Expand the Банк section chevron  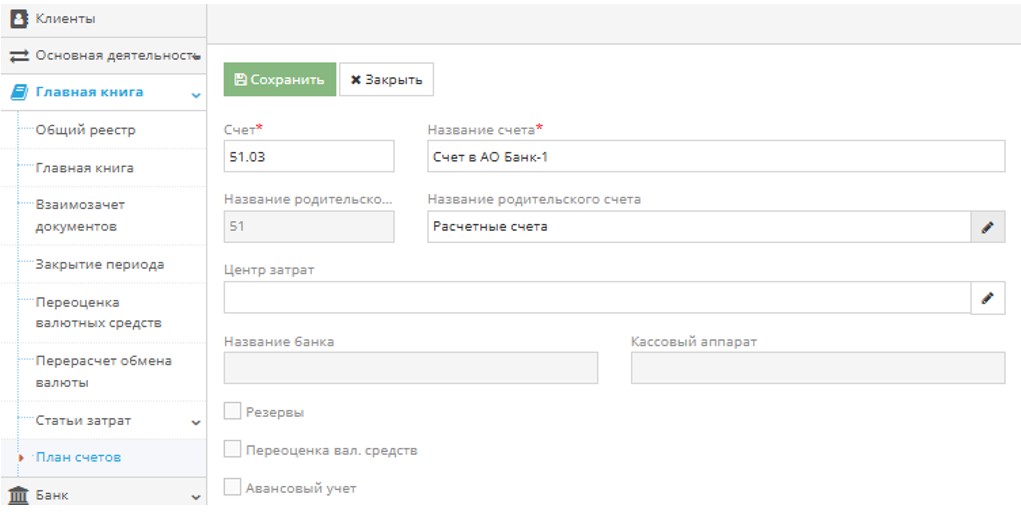tap(196, 496)
